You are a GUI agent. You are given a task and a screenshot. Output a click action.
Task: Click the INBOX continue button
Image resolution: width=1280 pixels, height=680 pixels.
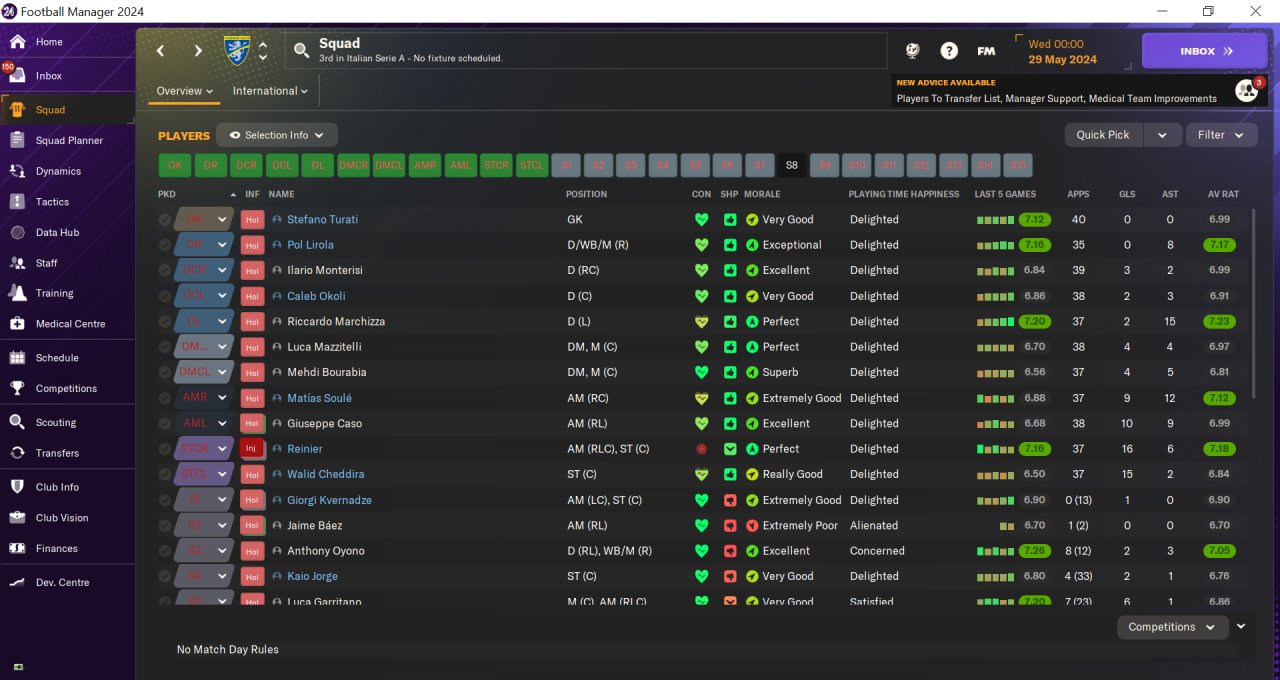pos(1204,51)
